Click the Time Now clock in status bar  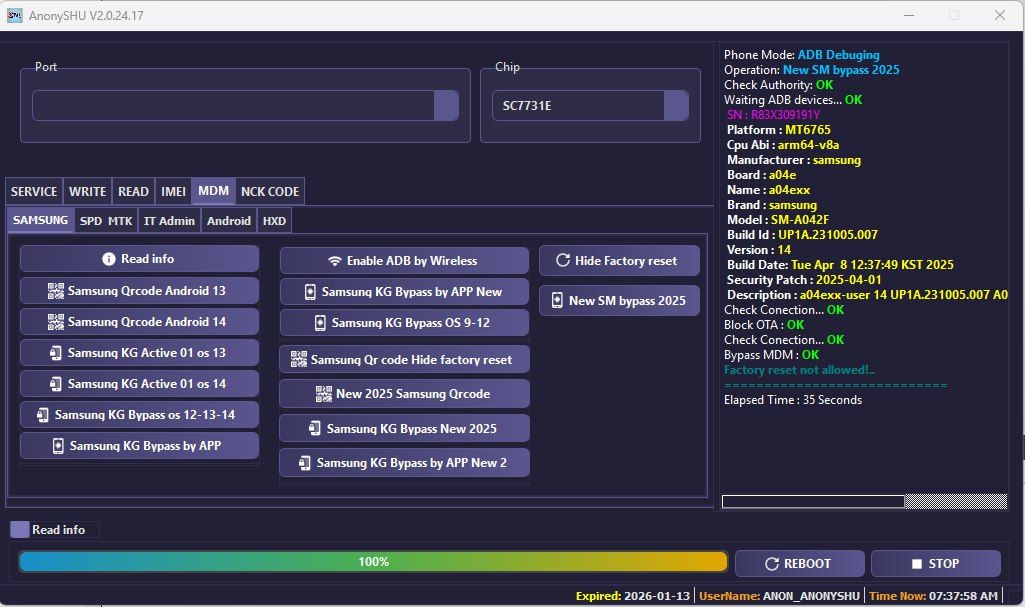coord(933,596)
